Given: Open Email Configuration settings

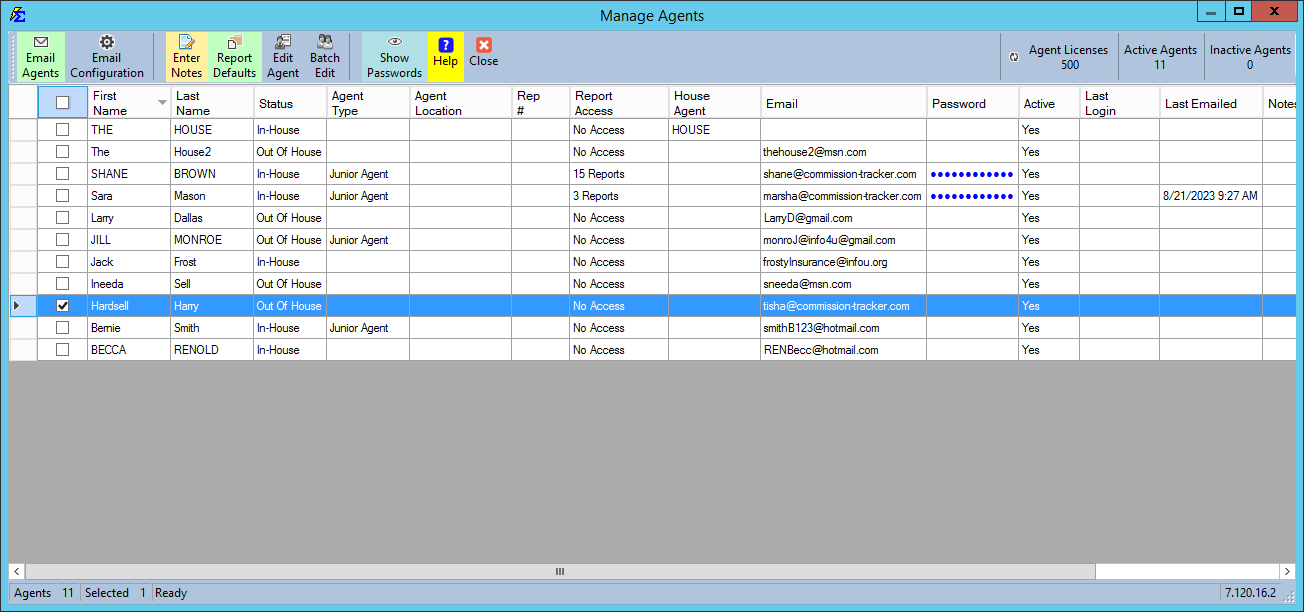Looking at the screenshot, I should point(107,56).
